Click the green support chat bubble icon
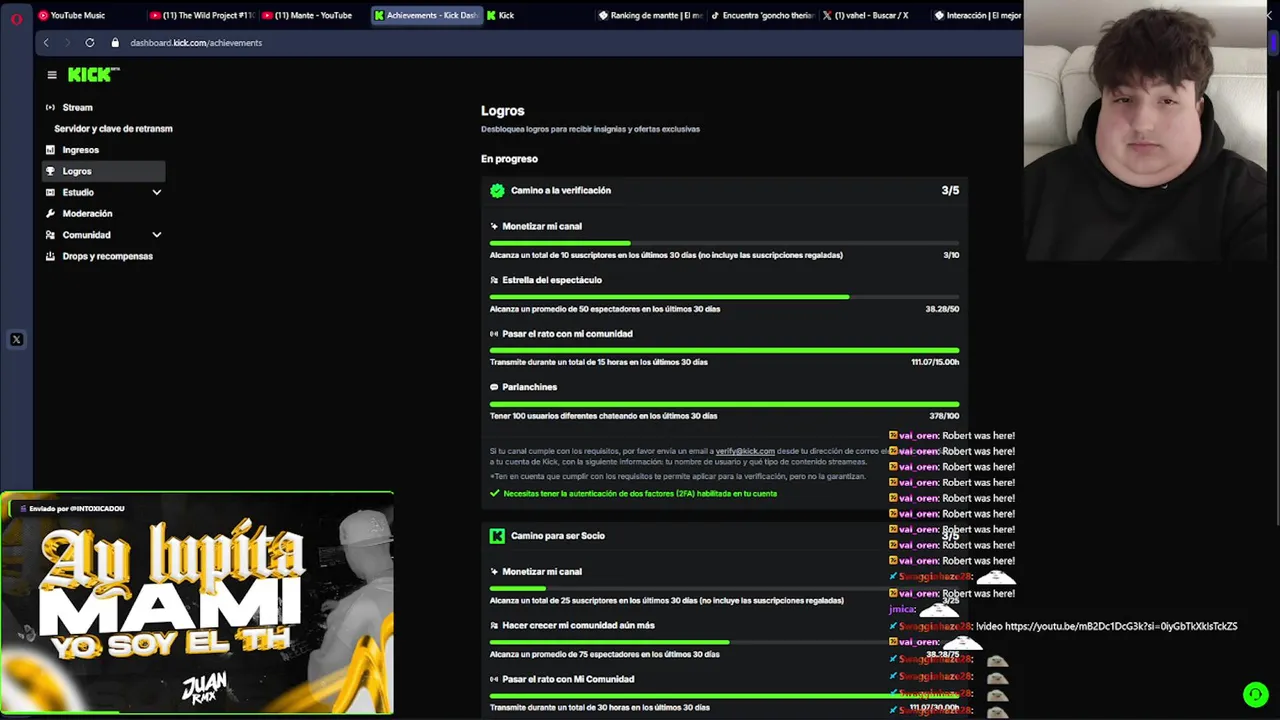Screen dimensions: 1280x720 [1255, 694]
